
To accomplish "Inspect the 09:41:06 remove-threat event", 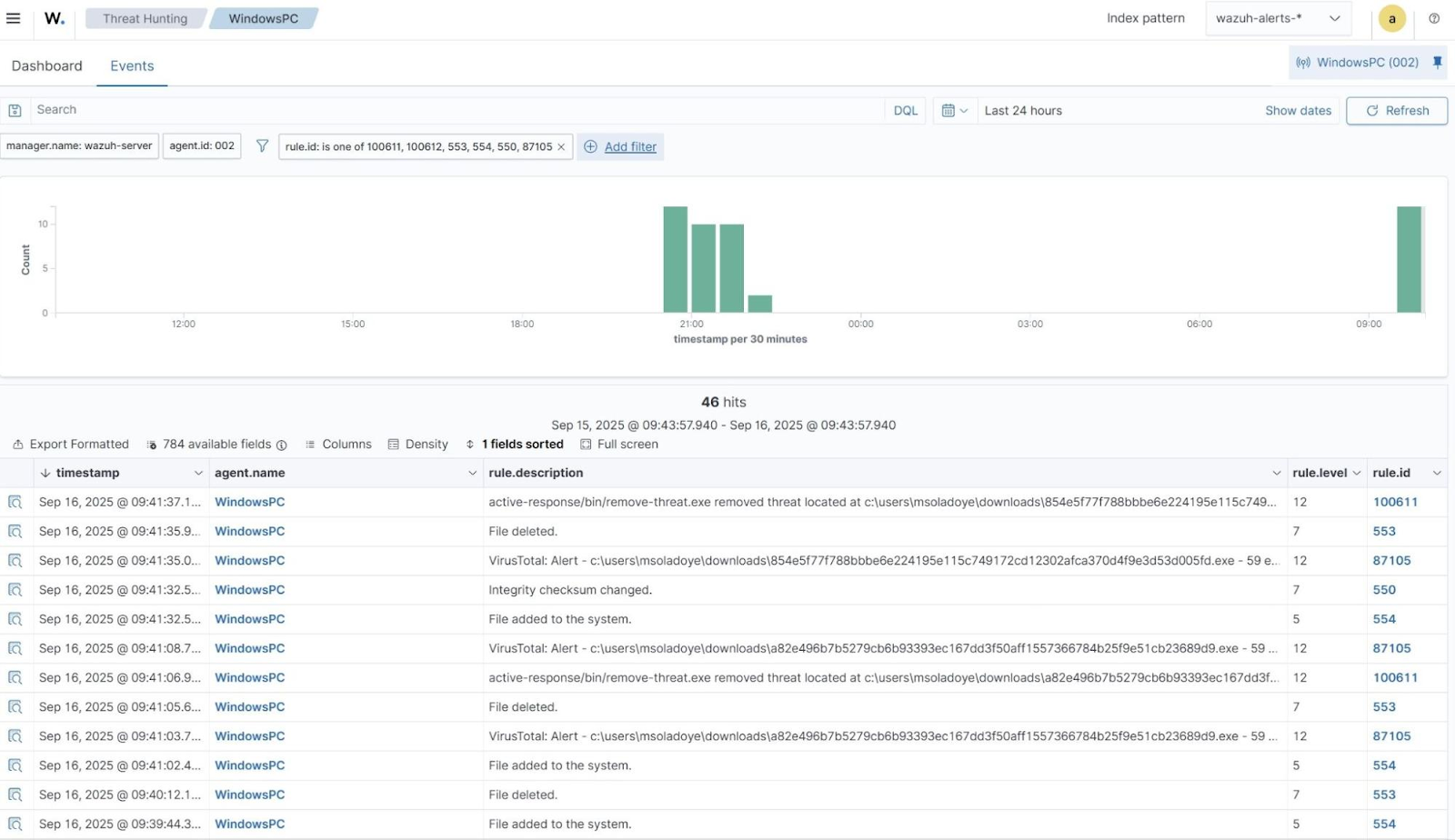I will click(x=15, y=677).
